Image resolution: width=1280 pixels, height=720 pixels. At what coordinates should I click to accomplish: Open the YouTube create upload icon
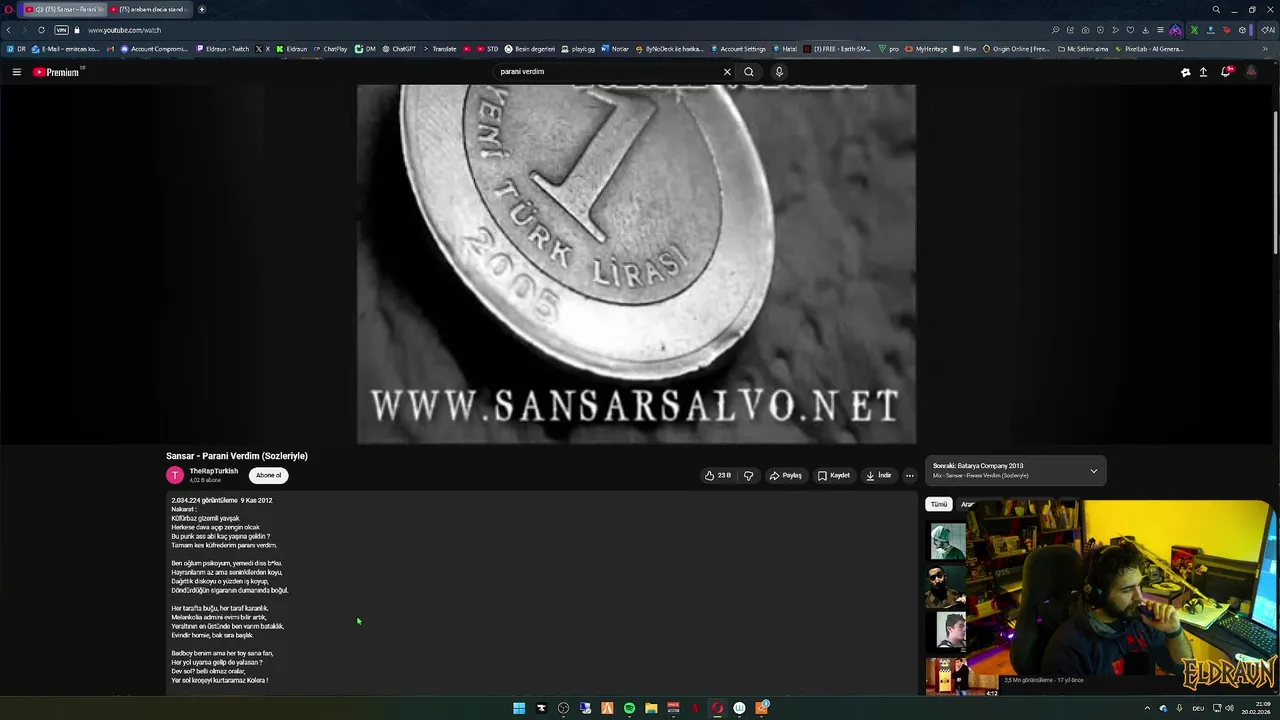[x=1203, y=72]
